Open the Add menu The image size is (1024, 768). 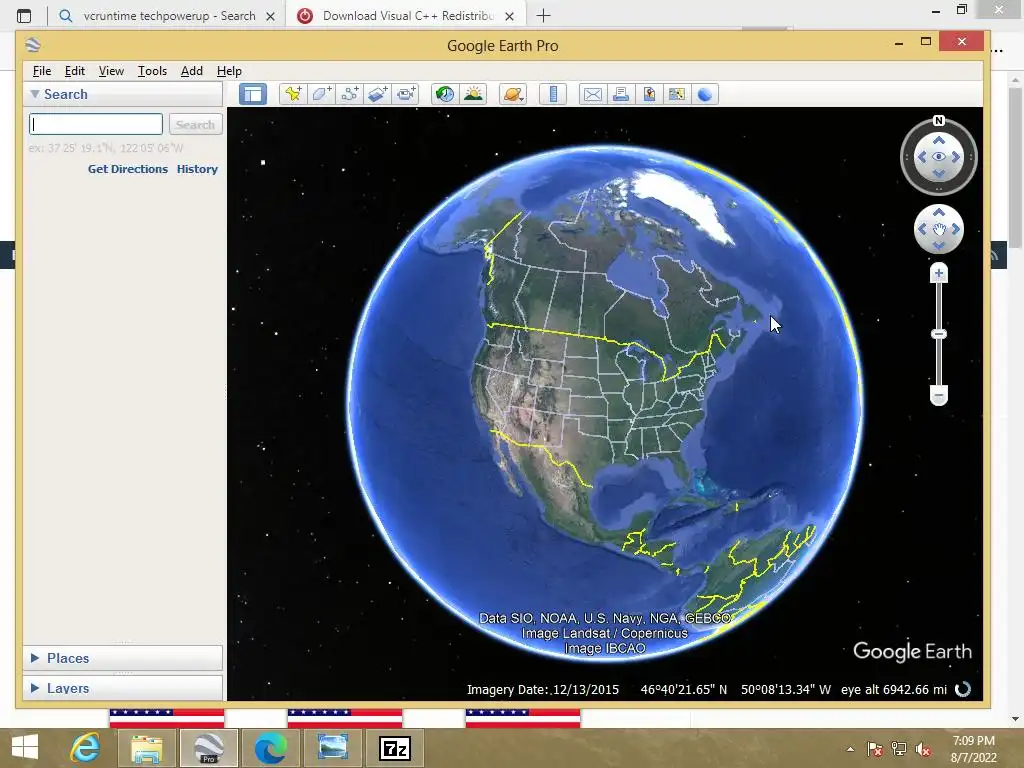[x=191, y=71]
